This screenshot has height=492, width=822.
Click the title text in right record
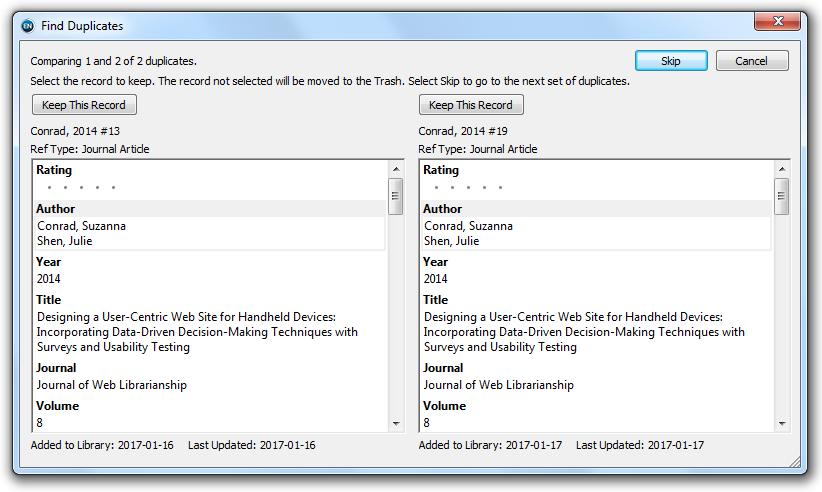584,332
